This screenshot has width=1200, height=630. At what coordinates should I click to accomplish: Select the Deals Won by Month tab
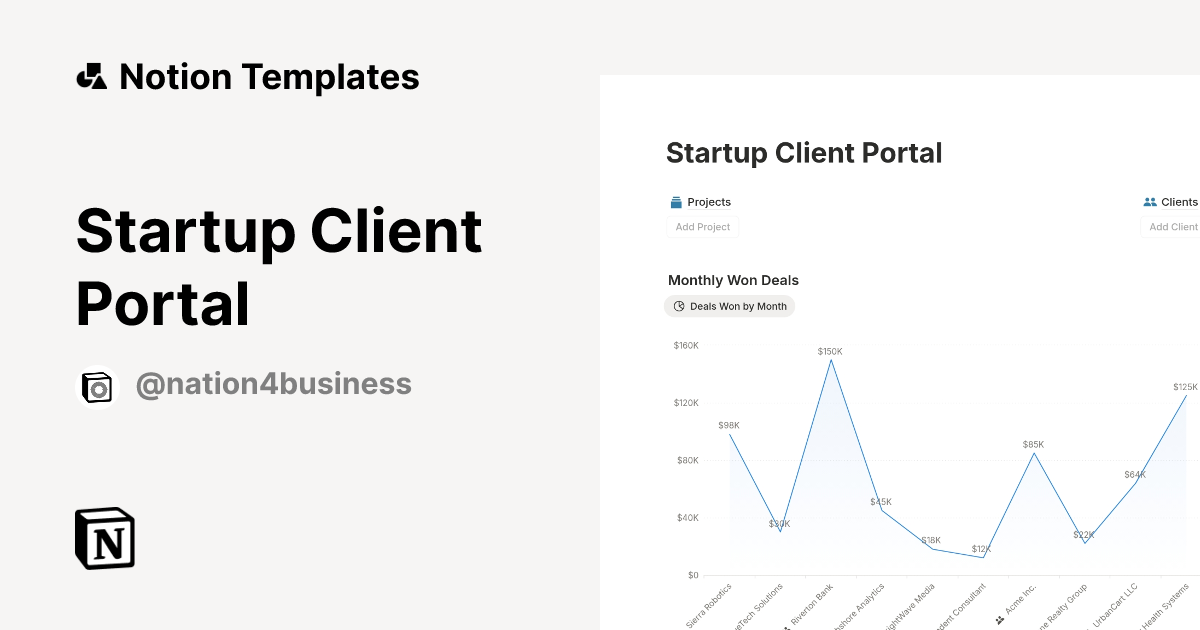730,306
